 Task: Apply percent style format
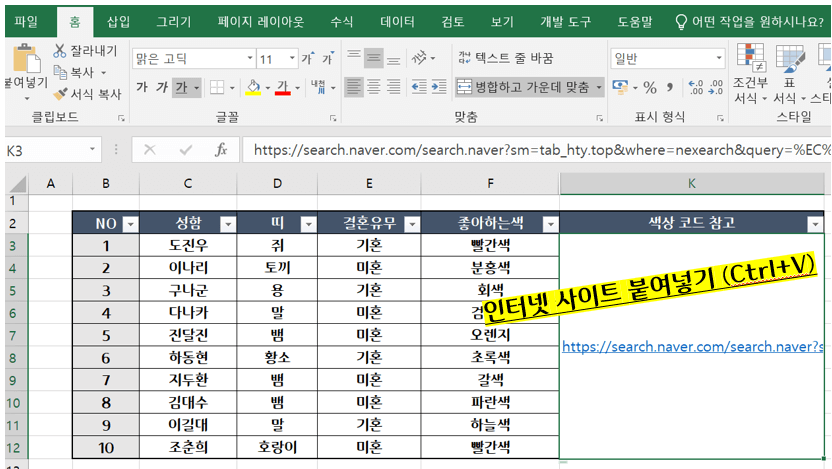click(x=650, y=88)
